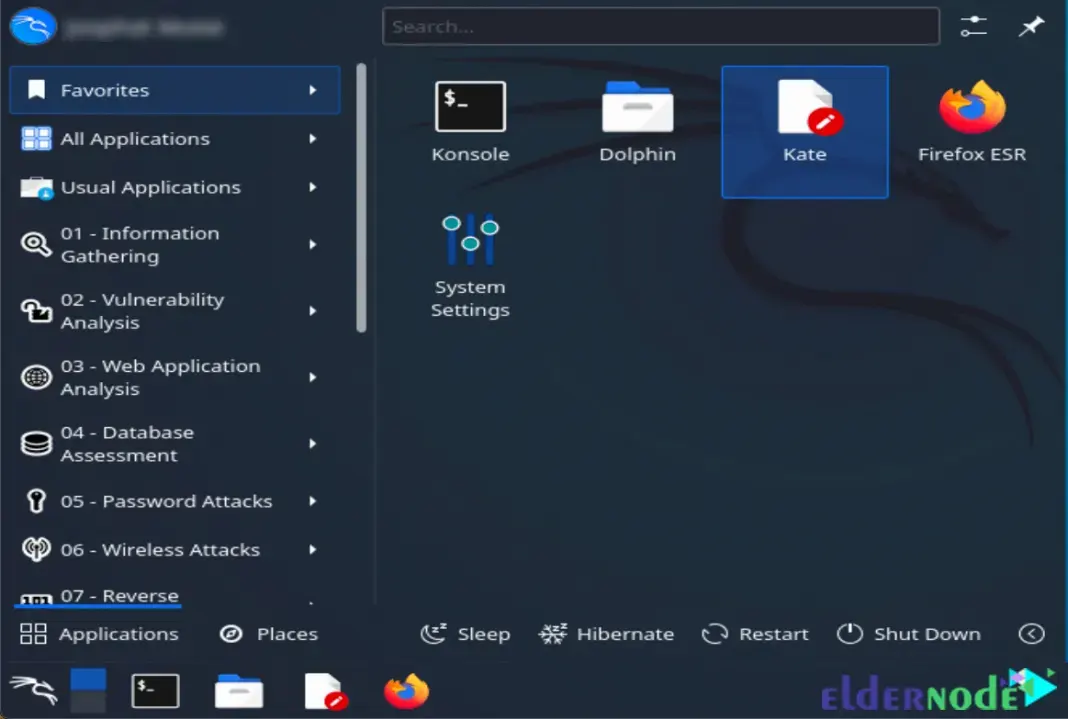
Task: Expand the Vulnerability Analysis submenu arrow
Action: [x=313, y=311]
